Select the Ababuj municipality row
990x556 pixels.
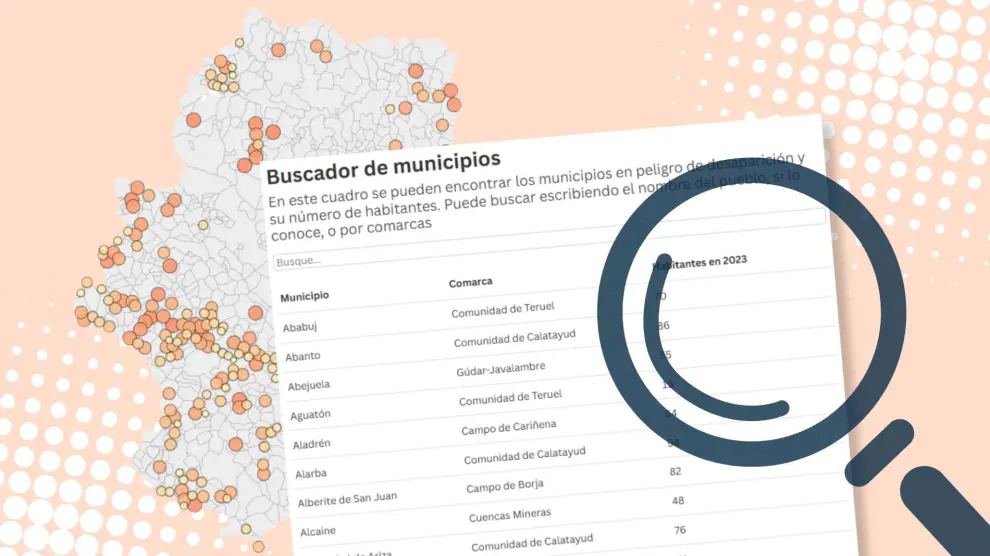300,327
